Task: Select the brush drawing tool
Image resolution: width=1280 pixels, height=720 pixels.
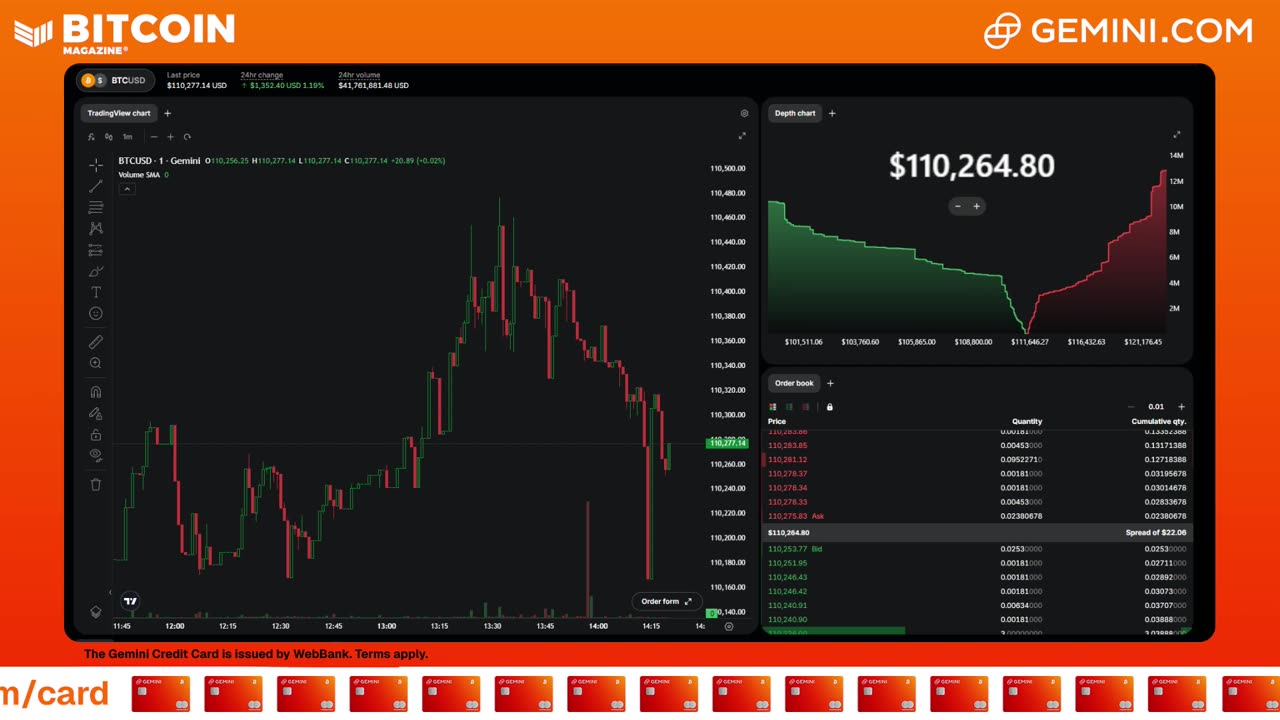Action: pos(96,271)
